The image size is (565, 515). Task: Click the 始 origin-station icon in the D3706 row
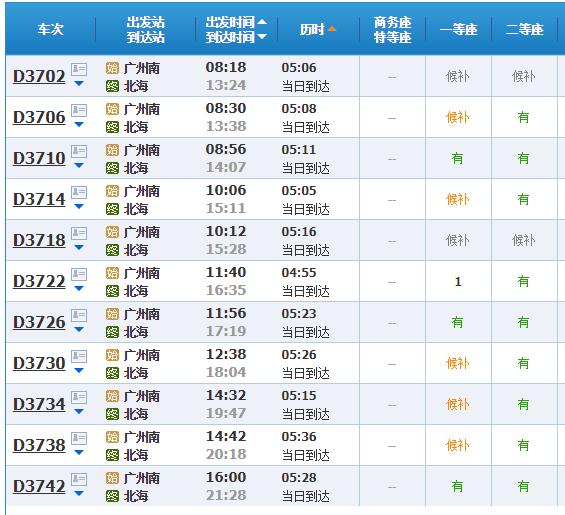[x=112, y=109]
